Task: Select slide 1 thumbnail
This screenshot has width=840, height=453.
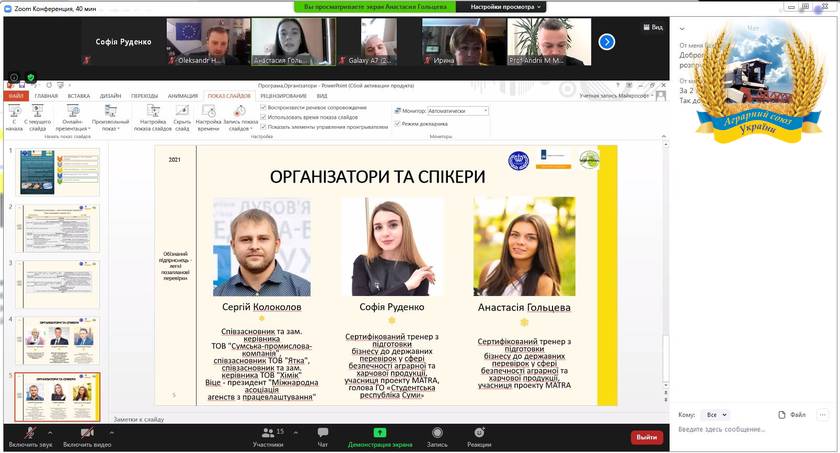Action: [57, 172]
